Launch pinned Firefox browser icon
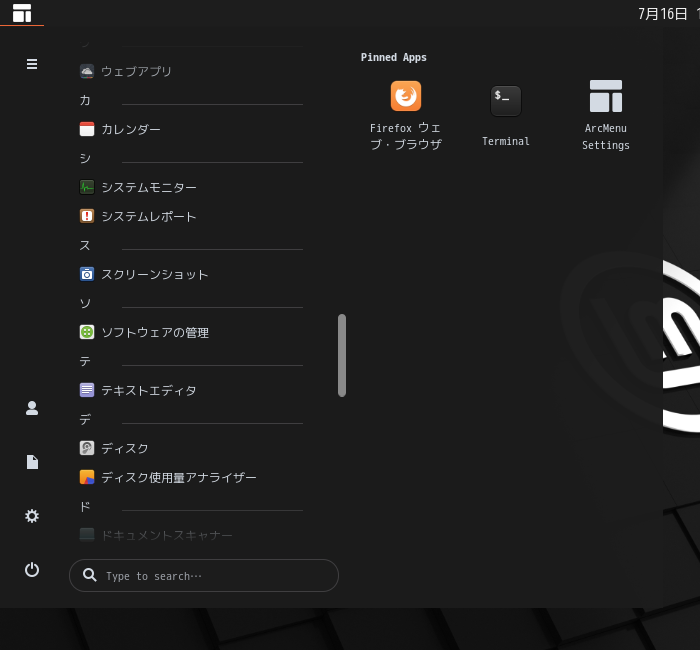 pyautogui.click(x=406, y=96)
